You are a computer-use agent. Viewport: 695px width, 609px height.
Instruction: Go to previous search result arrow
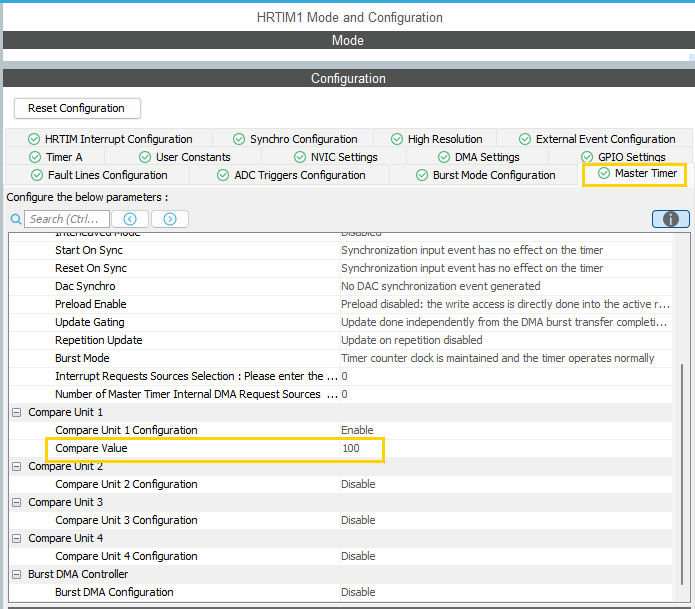pyautogui.click(x=130, y=219)
